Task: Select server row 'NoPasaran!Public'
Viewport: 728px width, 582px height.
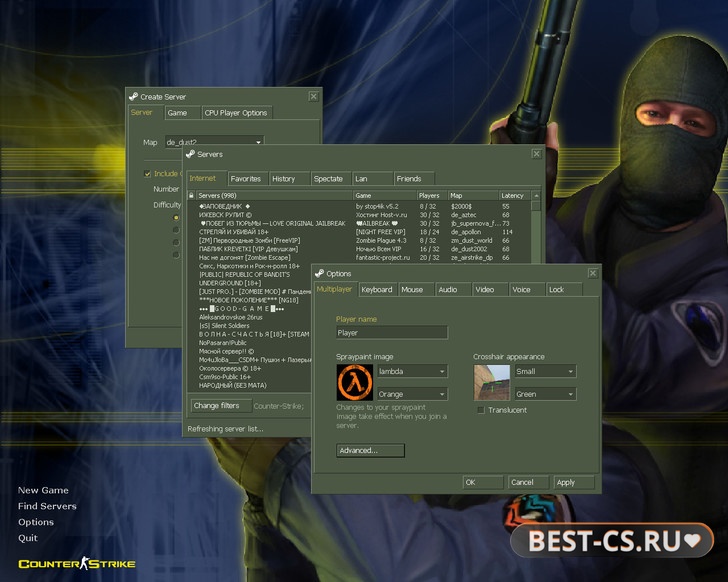Action: tap(250, 343)
